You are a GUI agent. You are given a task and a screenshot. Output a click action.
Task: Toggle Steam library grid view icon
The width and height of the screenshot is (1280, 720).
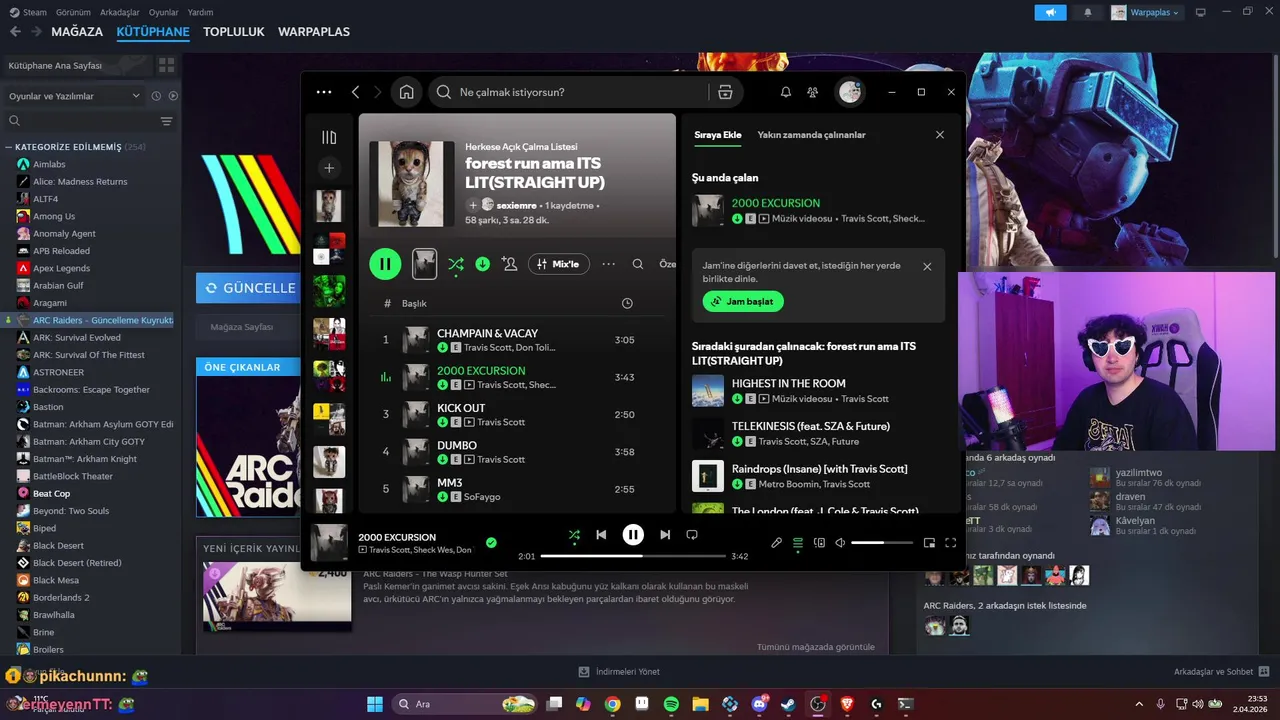click(166, 65)
